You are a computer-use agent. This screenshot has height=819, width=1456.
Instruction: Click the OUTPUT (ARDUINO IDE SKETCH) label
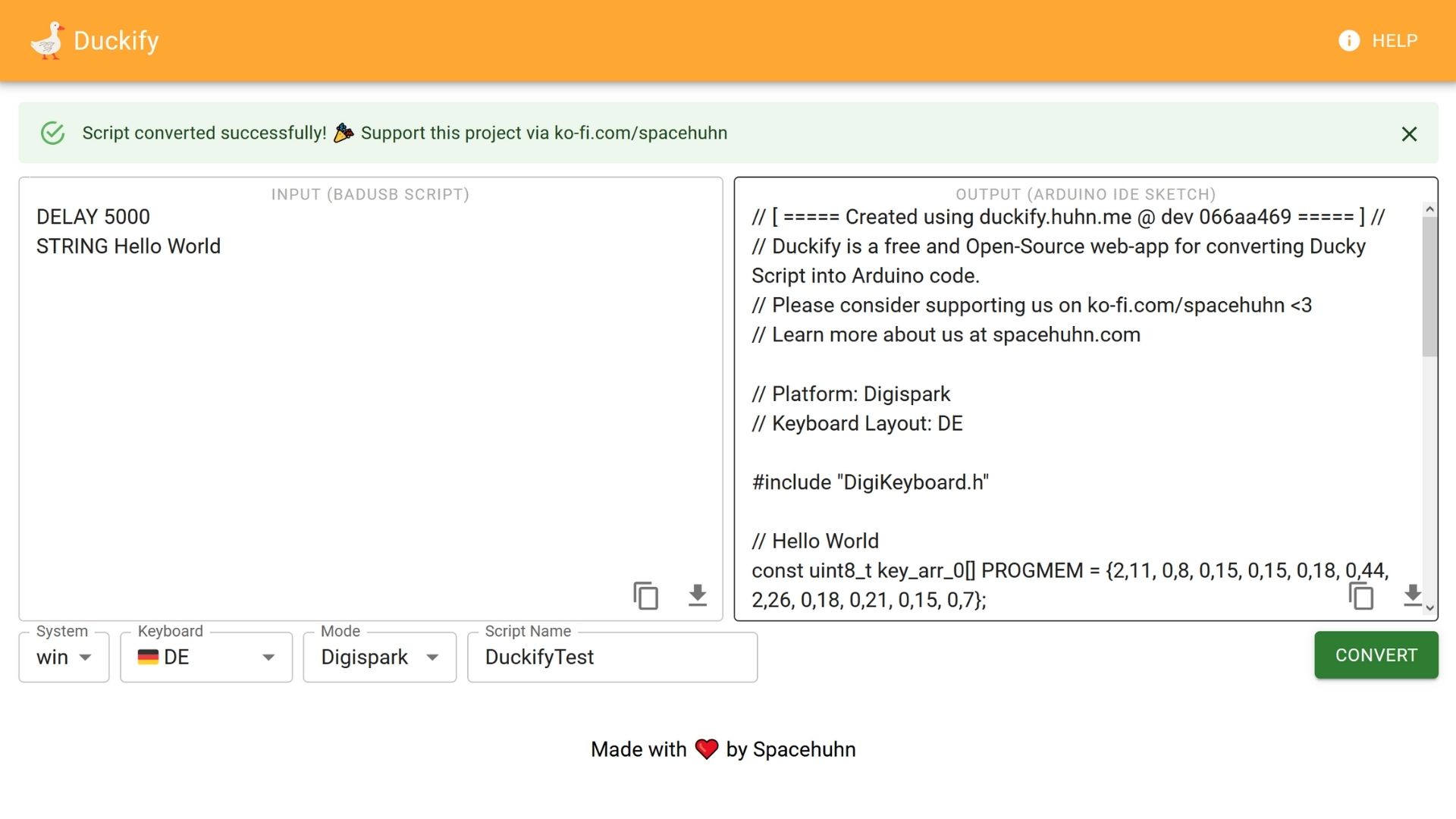point(1085,194)
